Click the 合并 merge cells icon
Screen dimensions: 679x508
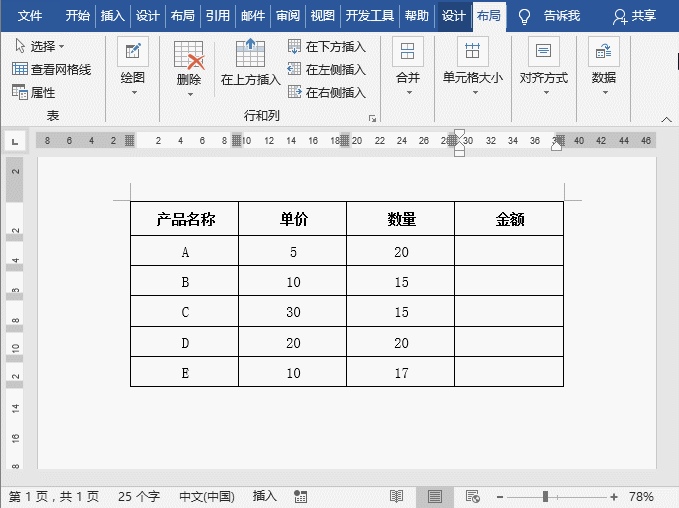pos(407,52)
